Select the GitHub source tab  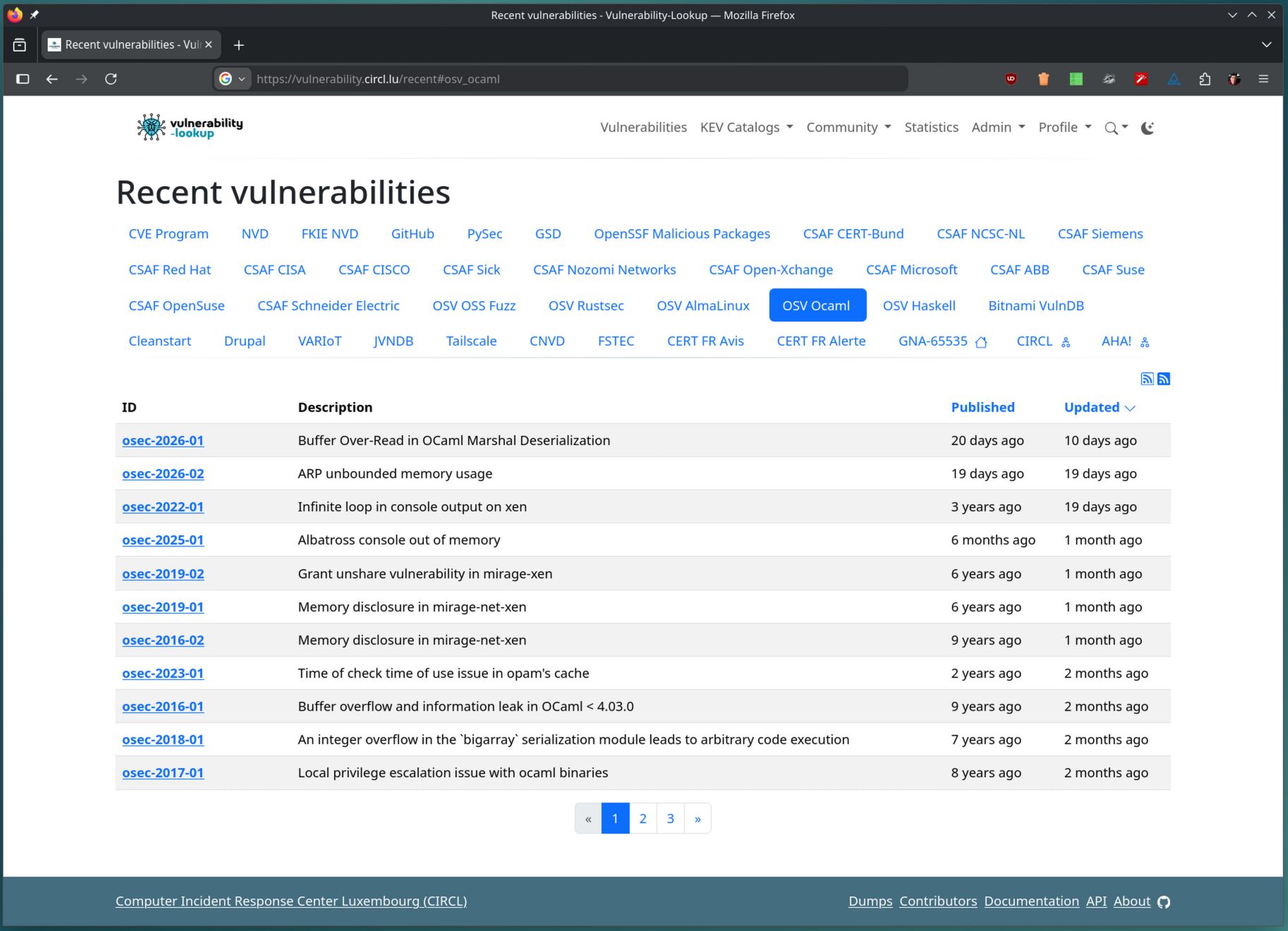coord(413,233)
